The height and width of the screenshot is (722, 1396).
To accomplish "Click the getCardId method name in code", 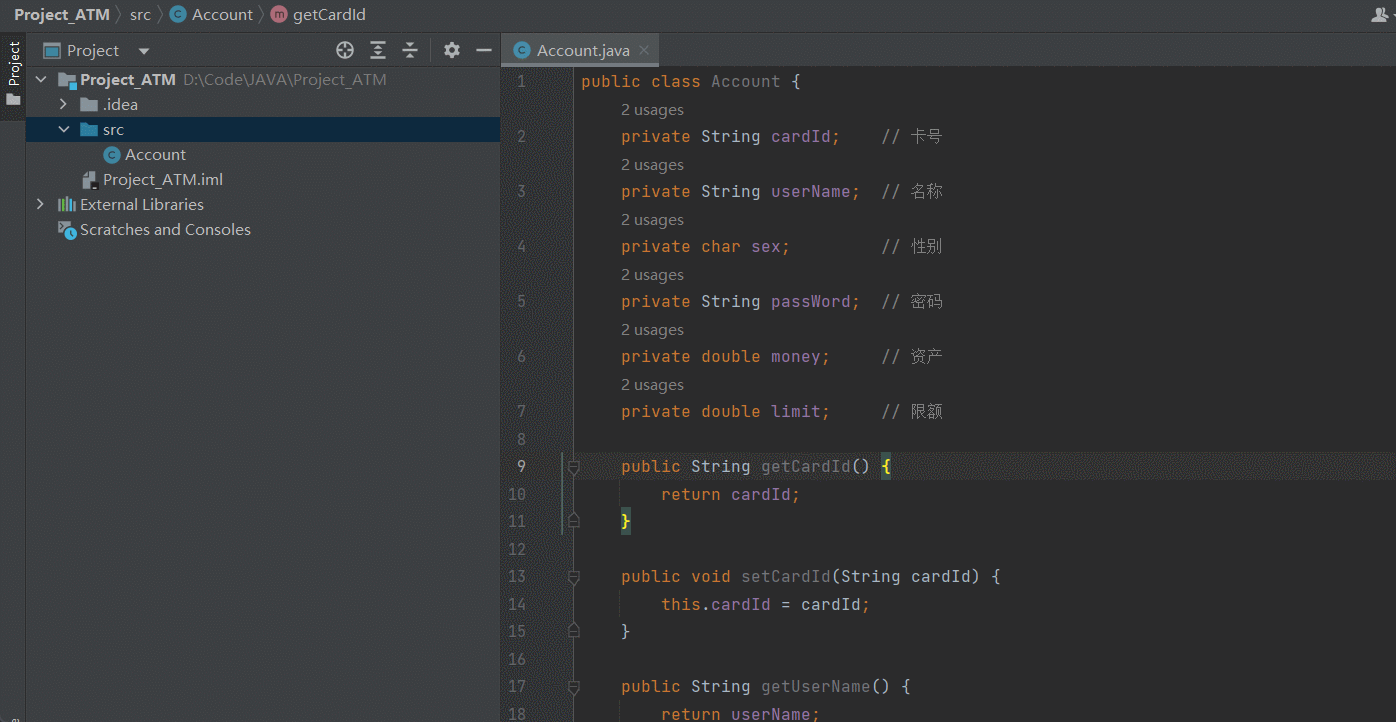I will (x=805, y=466).
